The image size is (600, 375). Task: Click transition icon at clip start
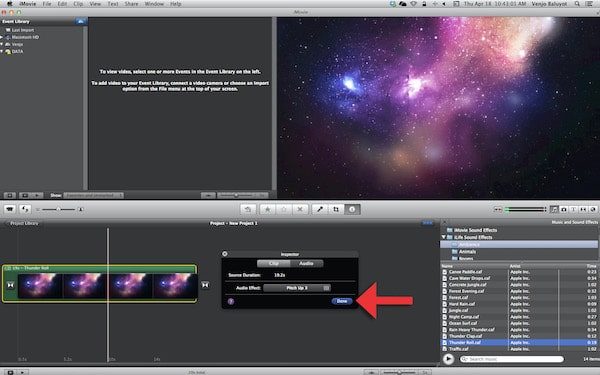pos(10,285)
